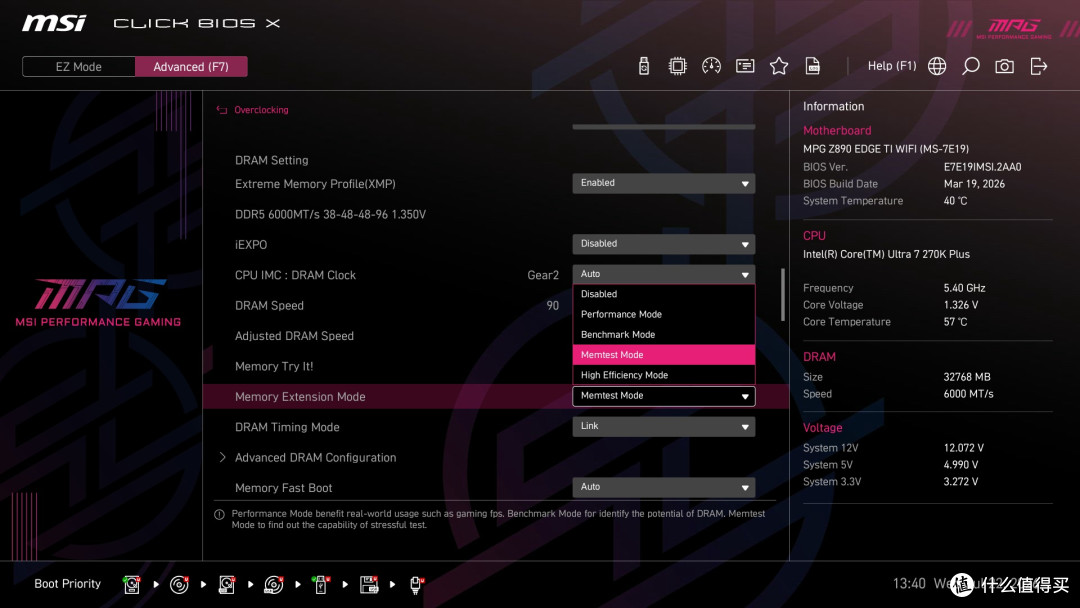
Task: Open the Extreme Memory Profile(XMP) dropdown
Action: (x=663, y=183)
